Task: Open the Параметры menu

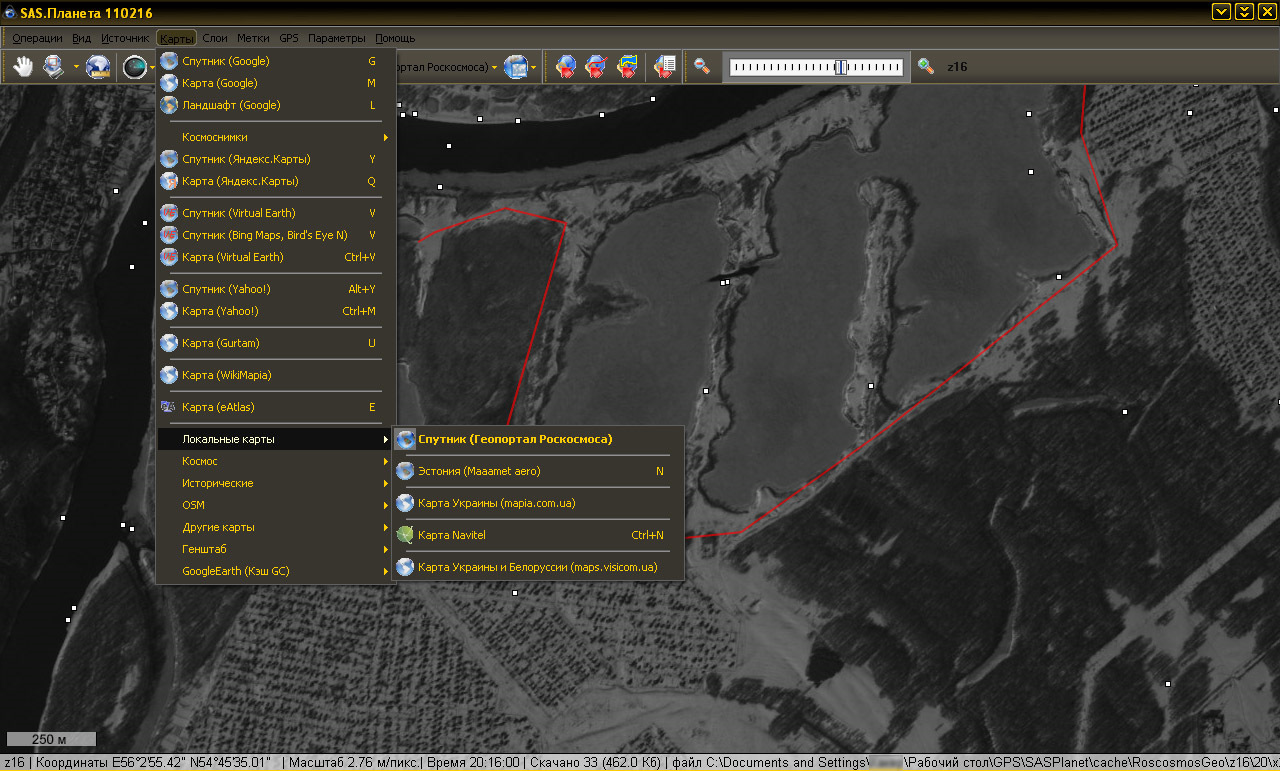Action: pos(337,38)
